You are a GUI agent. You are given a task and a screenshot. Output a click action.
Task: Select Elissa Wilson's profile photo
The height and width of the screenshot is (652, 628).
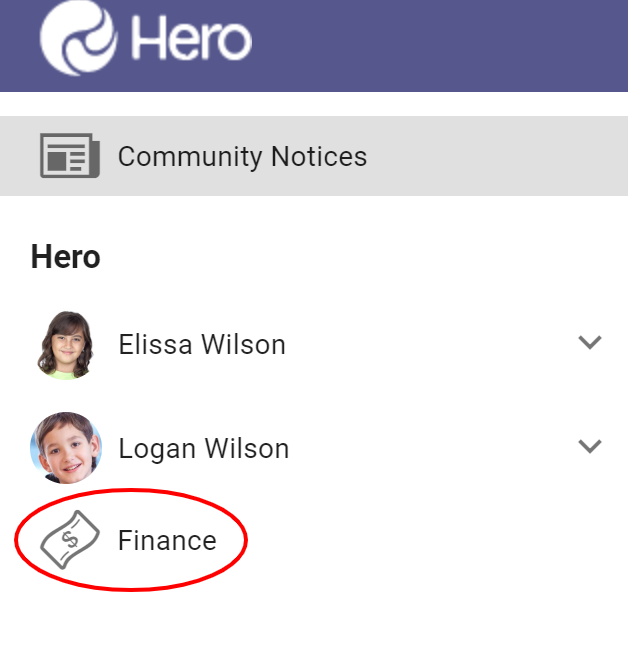[66, 345]
